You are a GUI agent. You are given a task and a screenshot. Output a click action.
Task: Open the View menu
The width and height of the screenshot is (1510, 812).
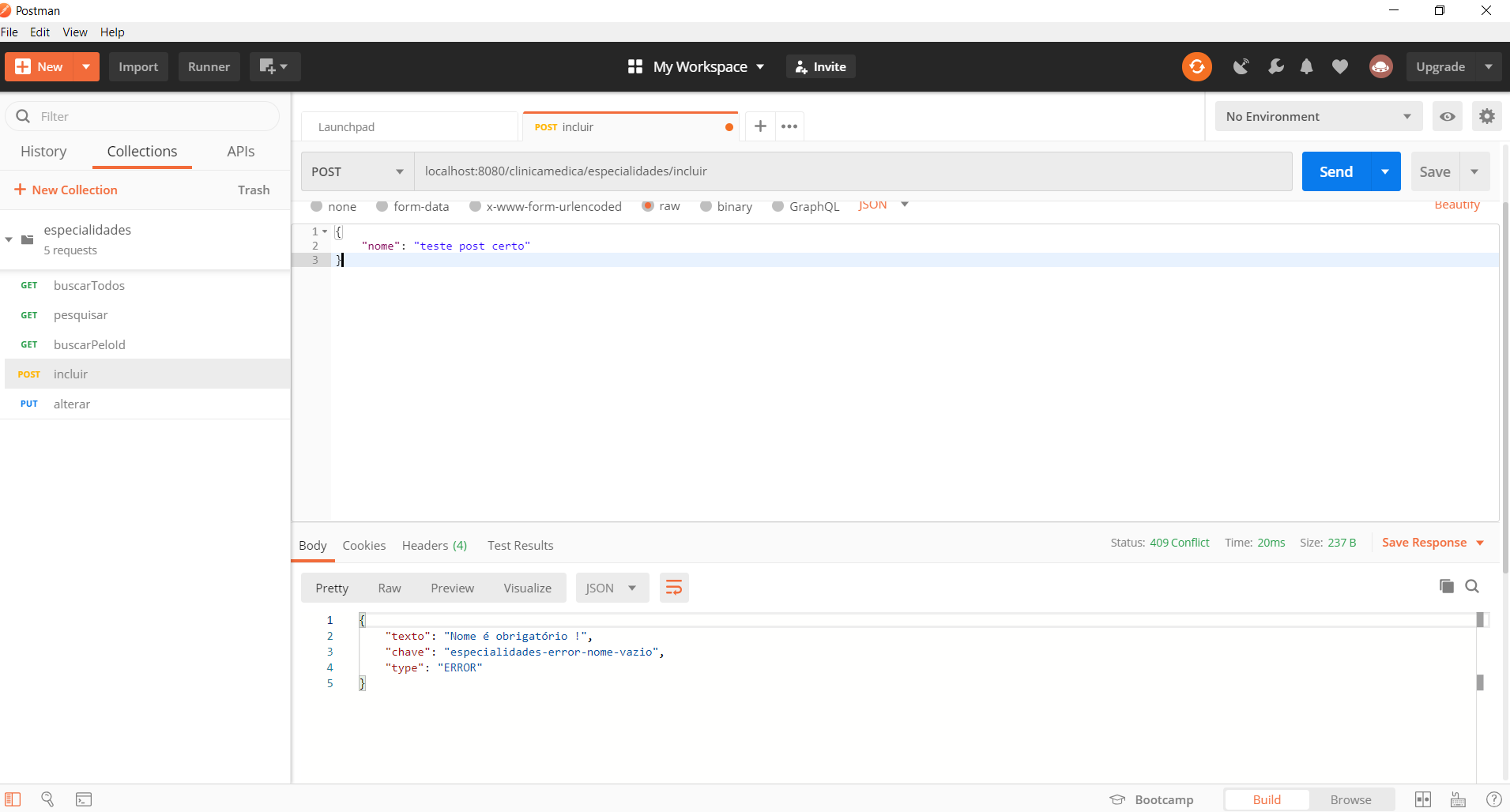click(75, 32)
